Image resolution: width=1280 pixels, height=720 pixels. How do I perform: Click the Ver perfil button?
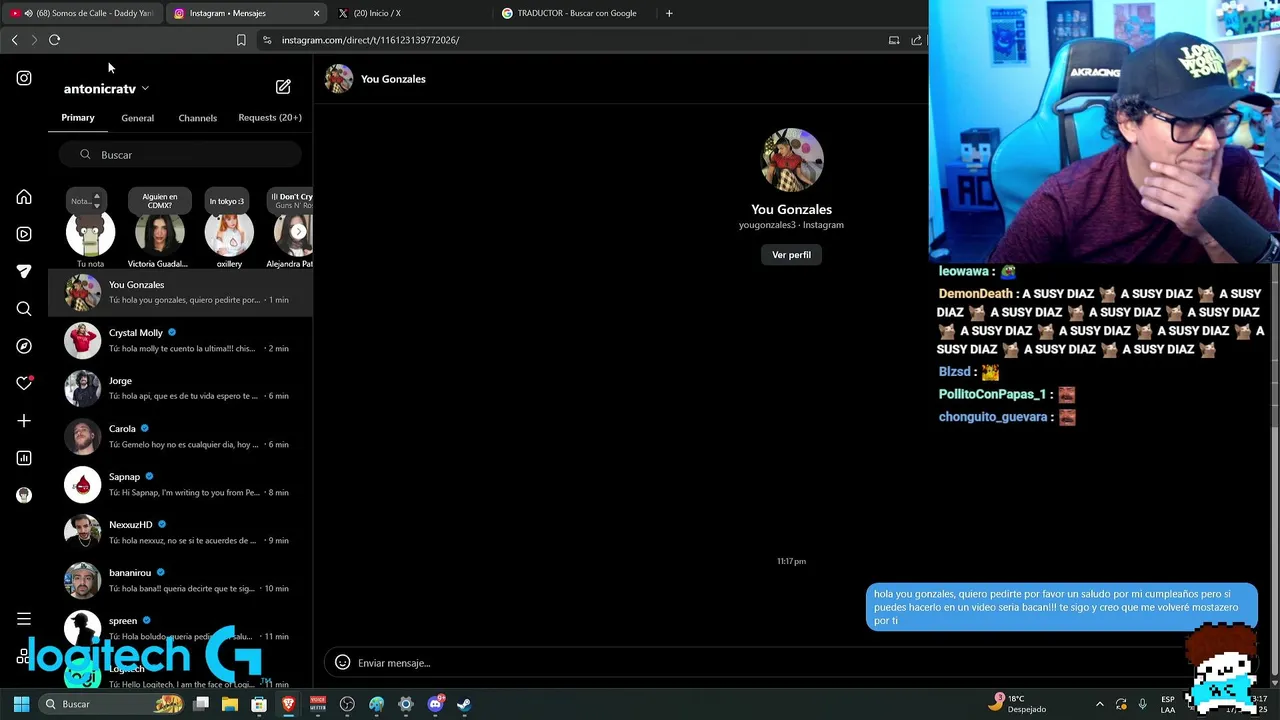[791, 255]
